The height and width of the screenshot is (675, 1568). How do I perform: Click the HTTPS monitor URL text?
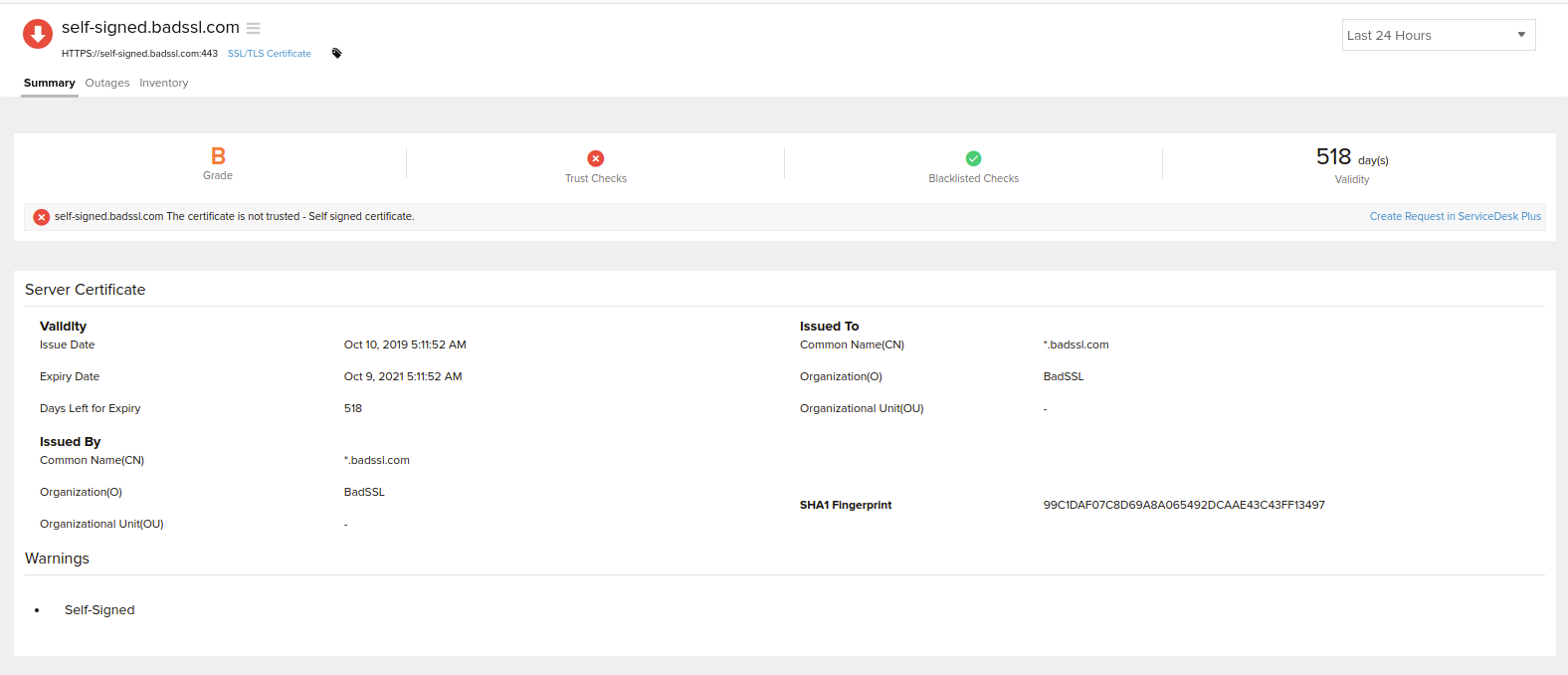[139, 54]
